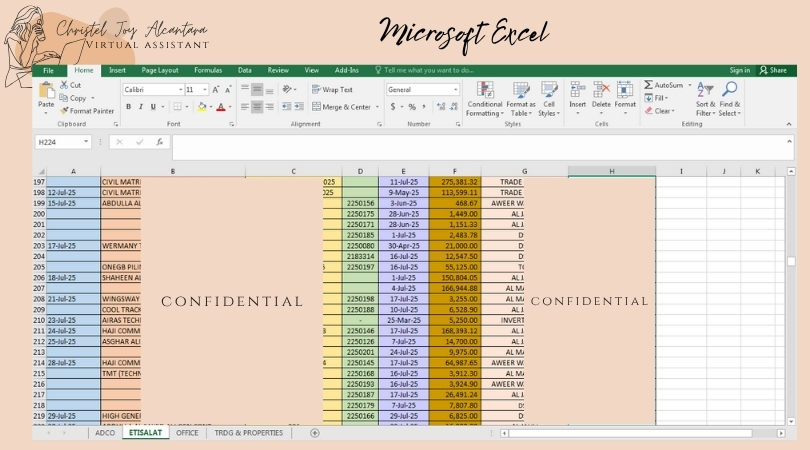Toggle Wrap Text for selected cells
This screenshot has height=450, width=810.
331,89
